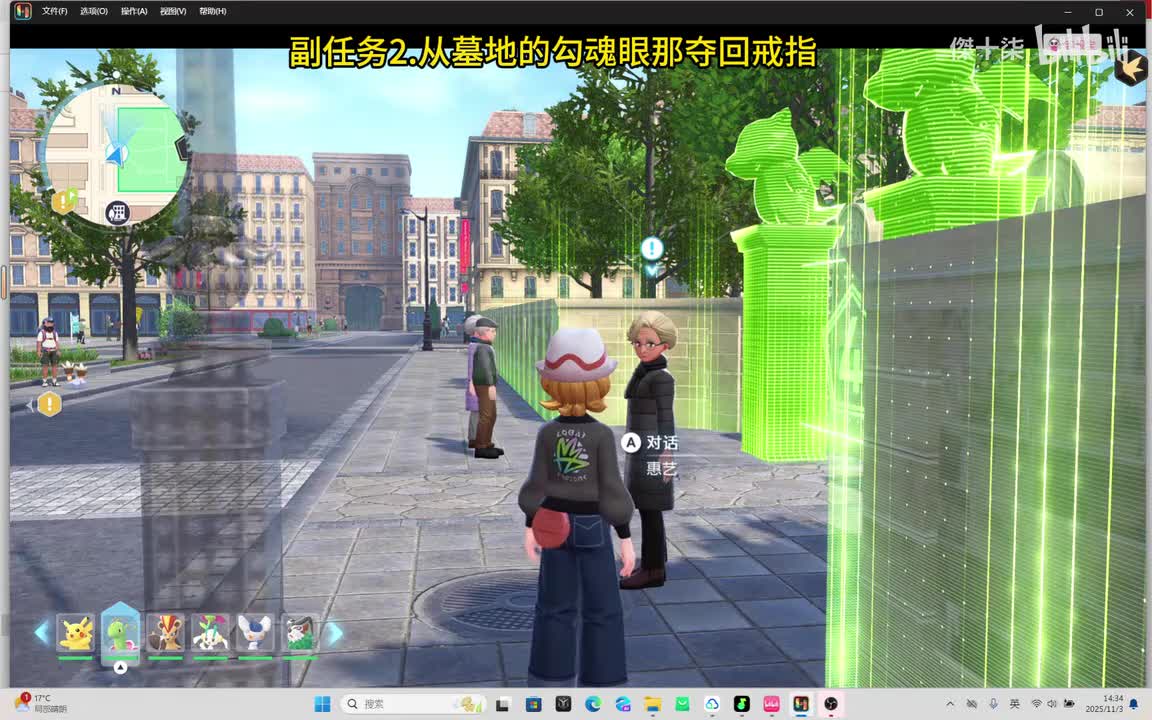This screenshot has width=1152, height=720.
Task: Click the circular minimap in the game HUD
Action: click(116, 154)
